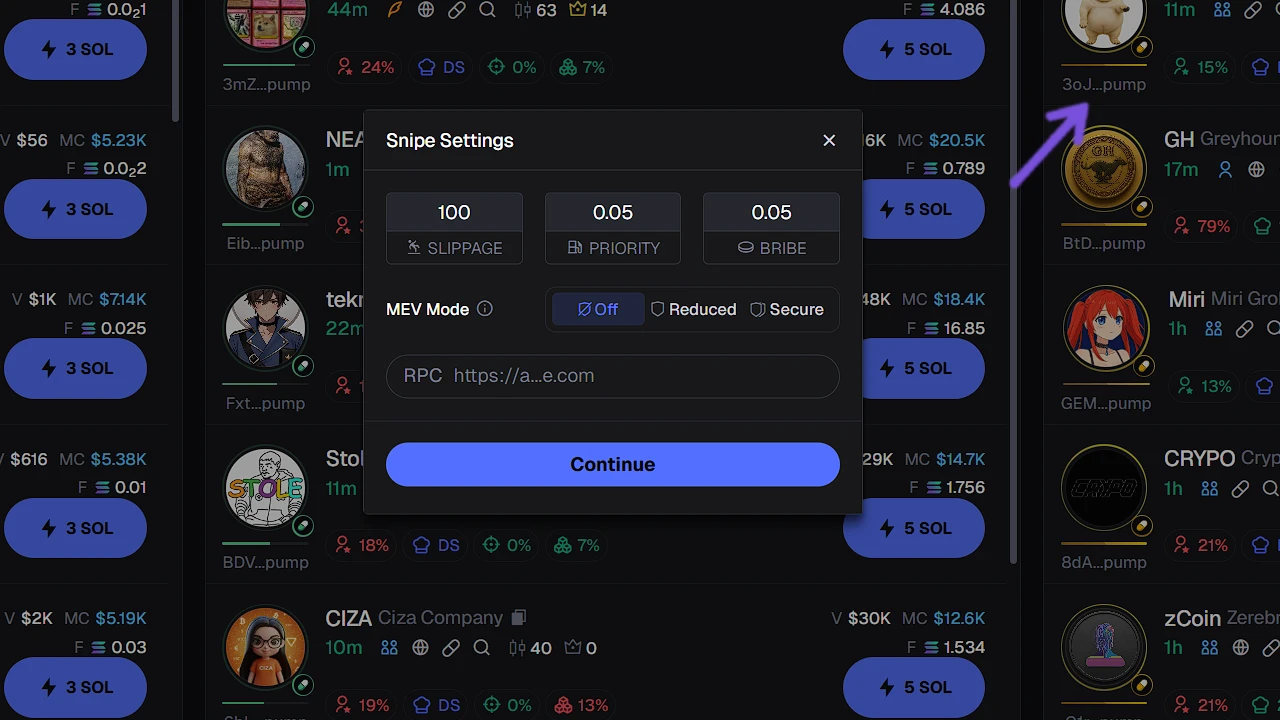The image size is (1280, 720).
Task: Click the community members icon on the CIZA card
Action: click(x=389, y=647)
